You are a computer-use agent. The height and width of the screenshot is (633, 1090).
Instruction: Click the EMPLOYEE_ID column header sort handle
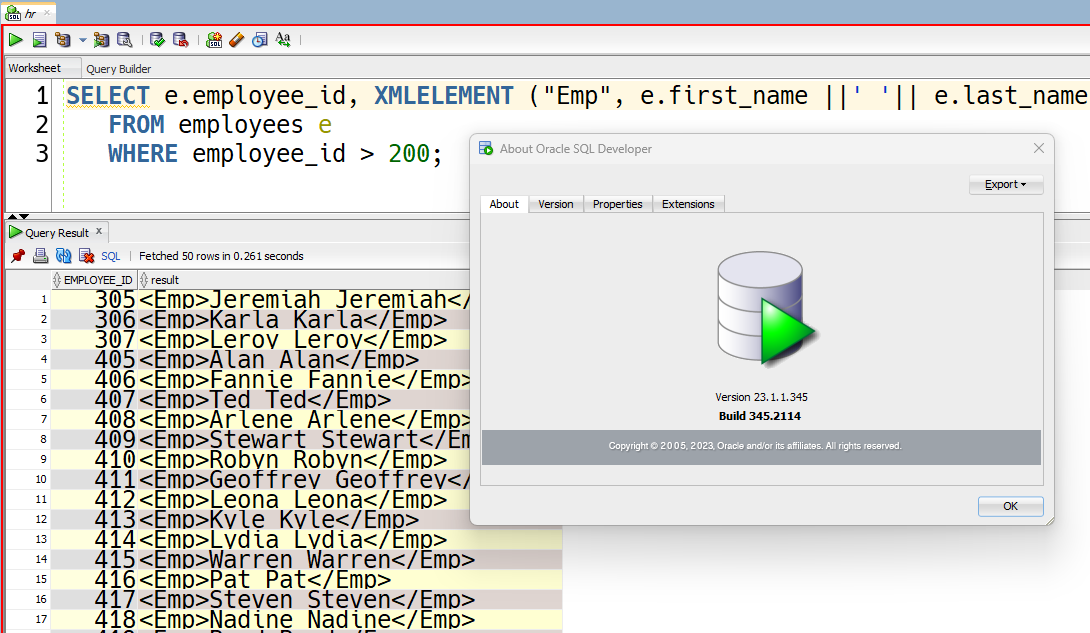click(57, 280)
